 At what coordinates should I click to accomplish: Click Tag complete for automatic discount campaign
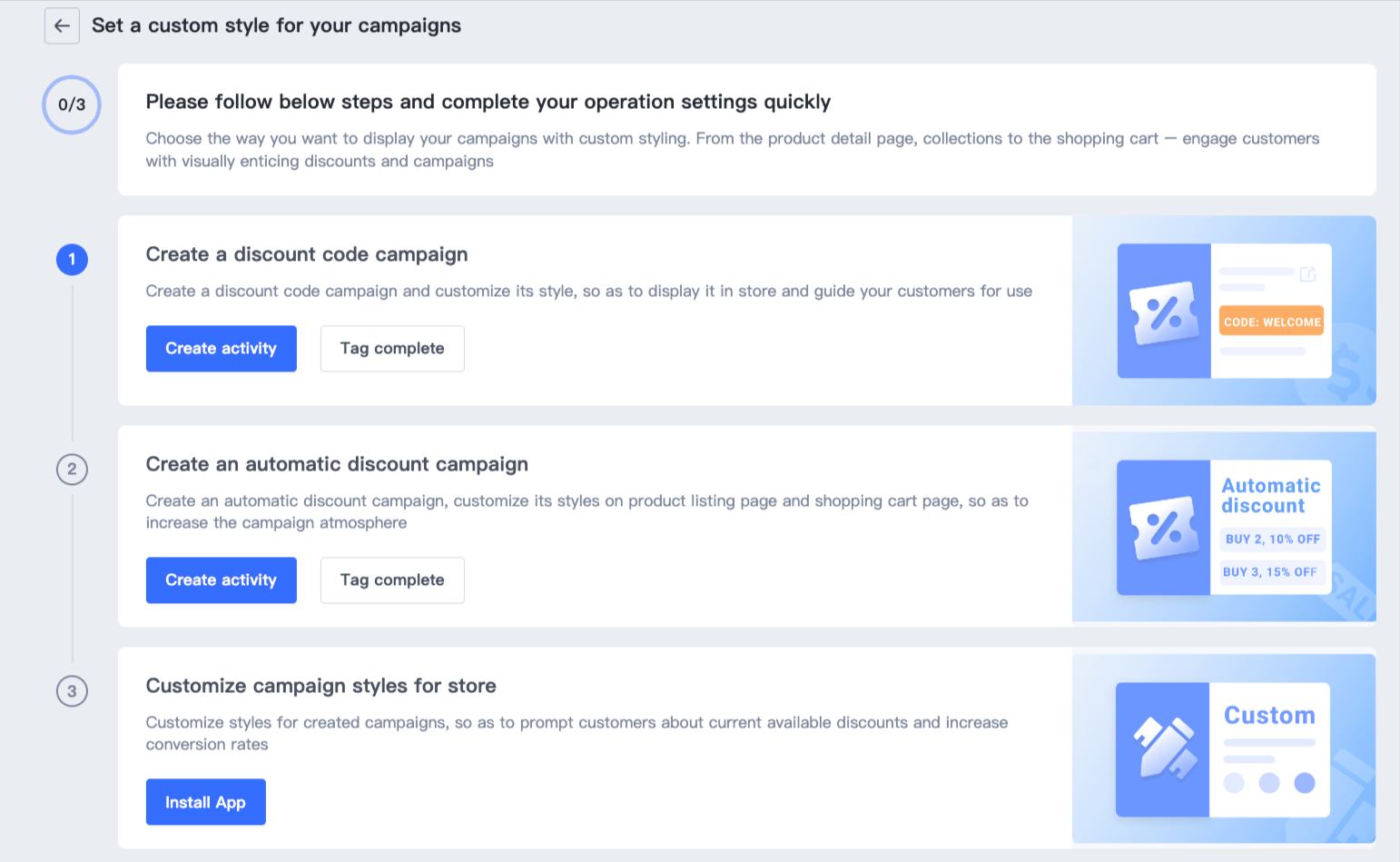coord(392,580)
